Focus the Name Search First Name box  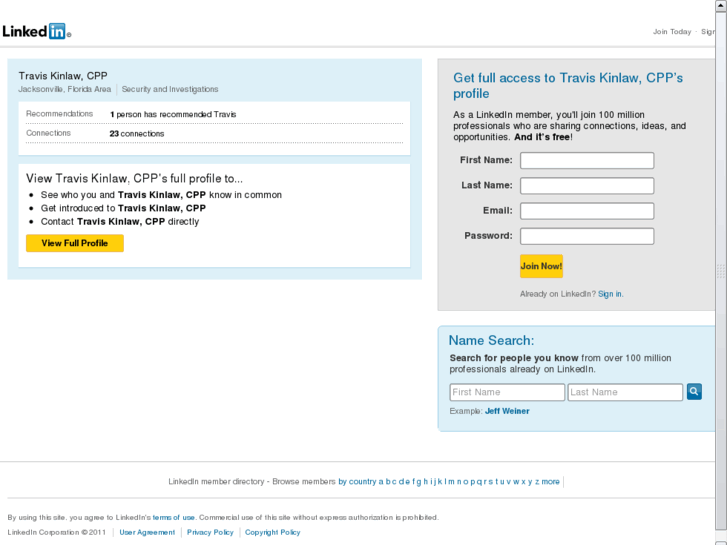[507, 392]
